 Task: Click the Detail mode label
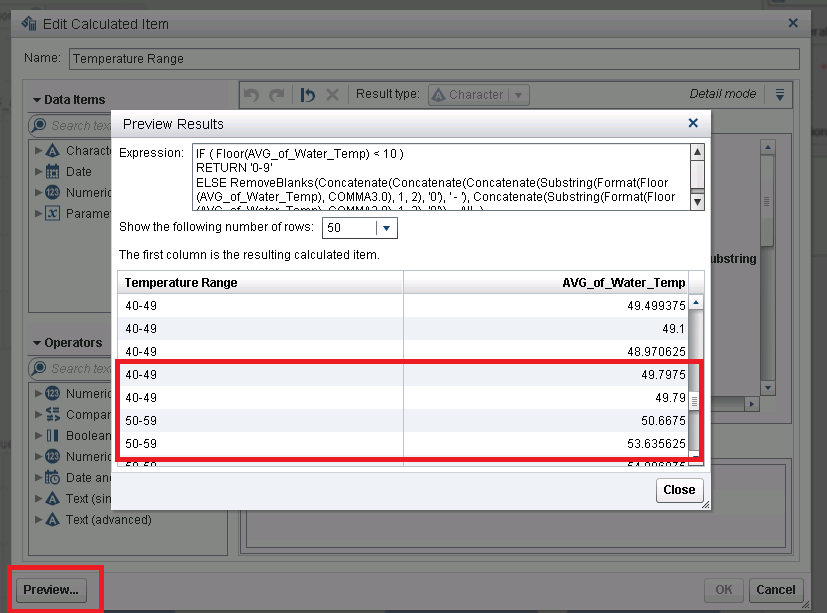pyautogui.click(x=722, y=94)
